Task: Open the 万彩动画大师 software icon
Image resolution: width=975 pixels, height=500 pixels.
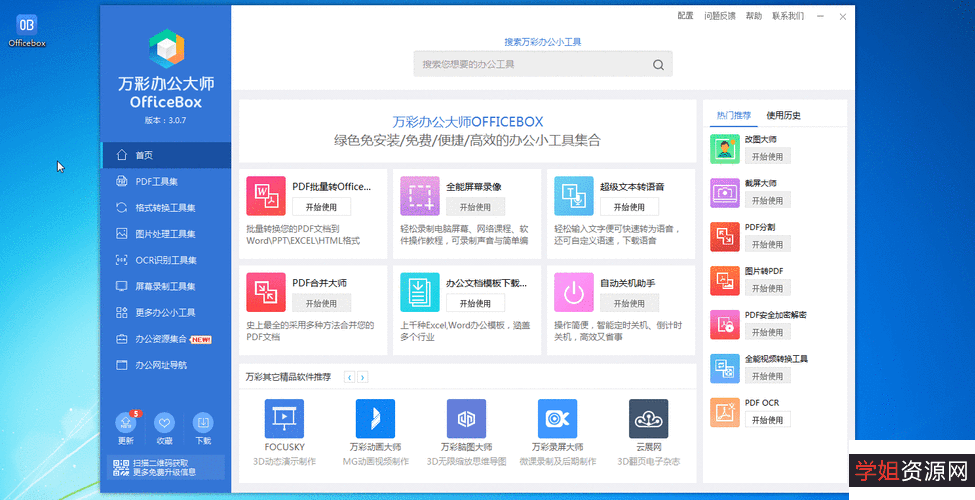Action: (x=375, y=419)
